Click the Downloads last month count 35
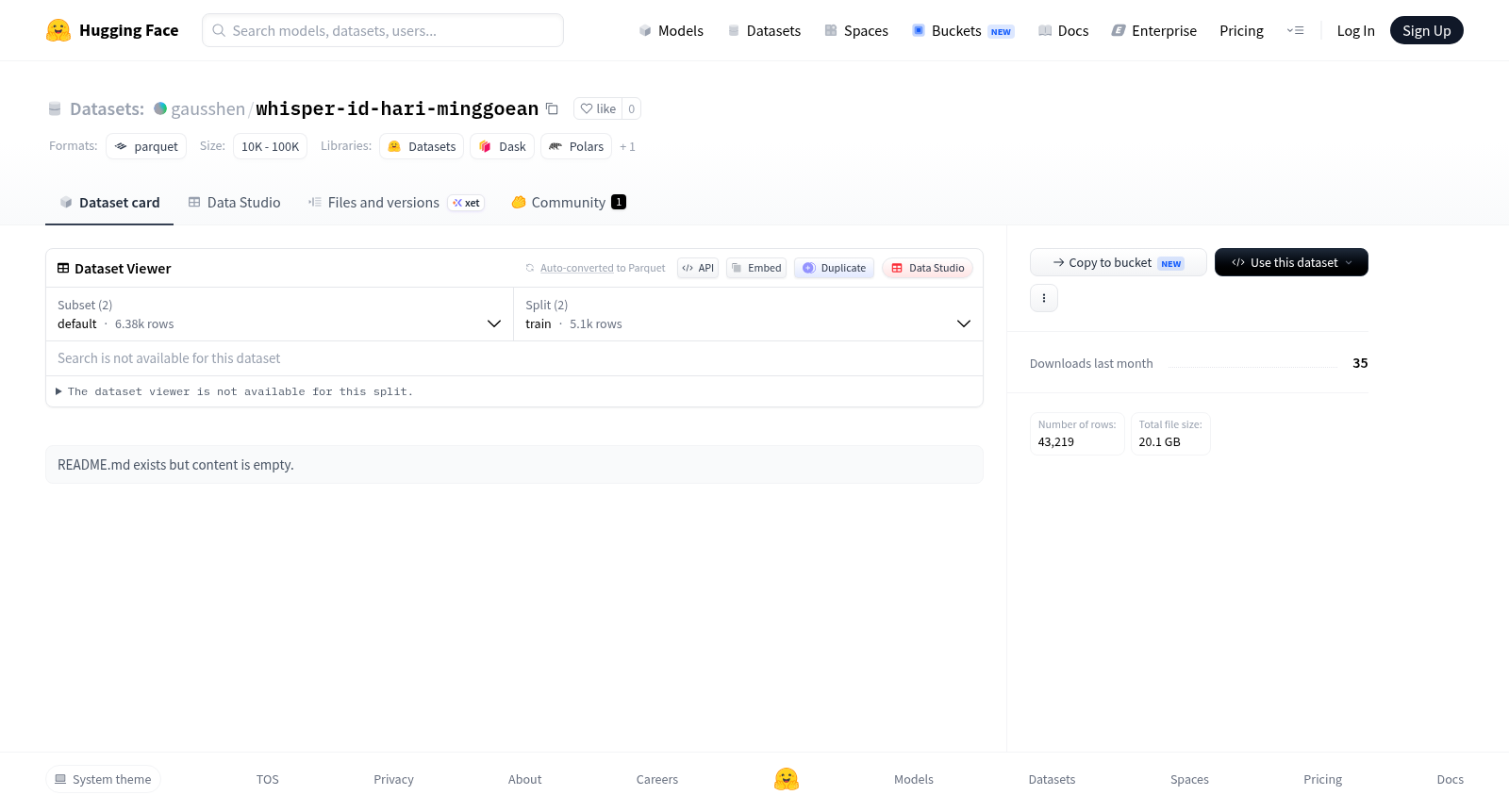Viewport: 1509px width, 812px height. pyautogui.click(x=1360, y=363)
